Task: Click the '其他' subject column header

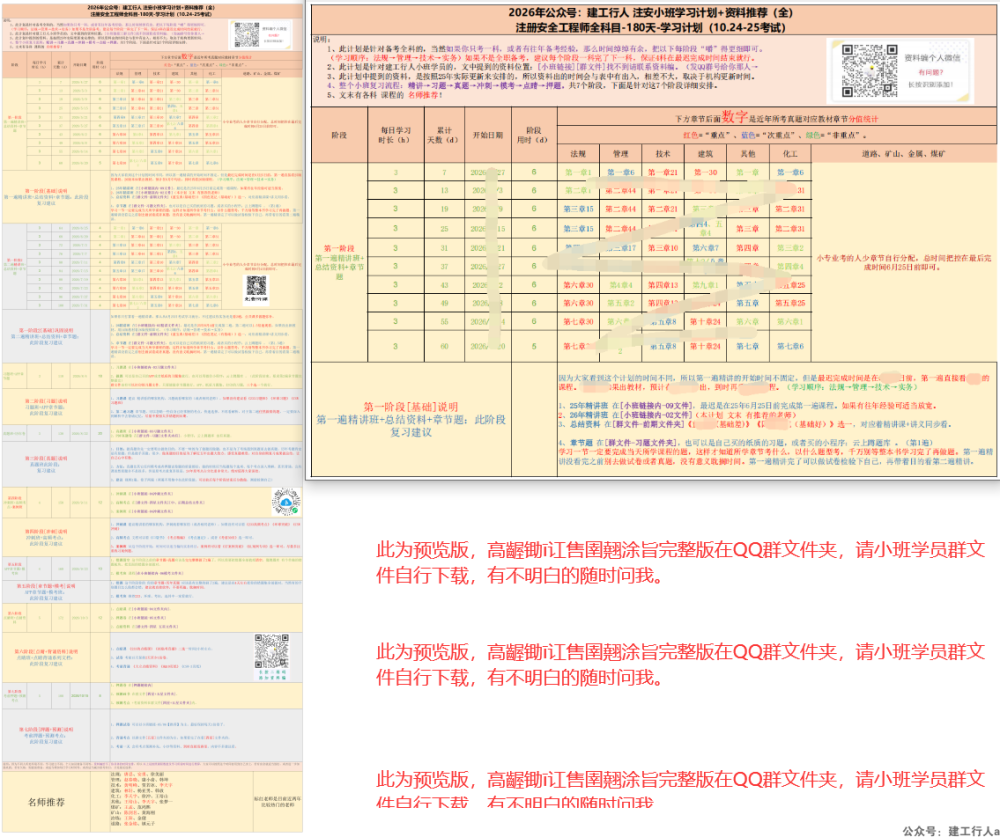Action: [x=747, y=154]
